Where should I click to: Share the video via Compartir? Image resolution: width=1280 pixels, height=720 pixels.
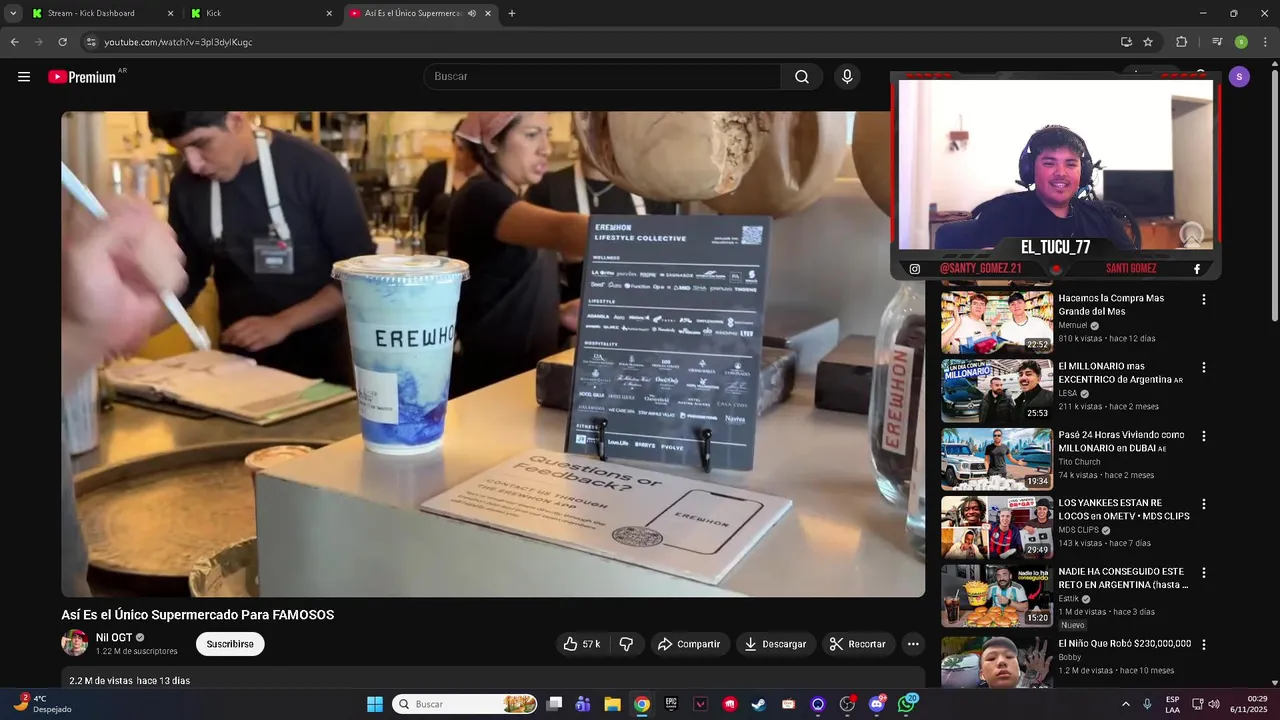688,644
